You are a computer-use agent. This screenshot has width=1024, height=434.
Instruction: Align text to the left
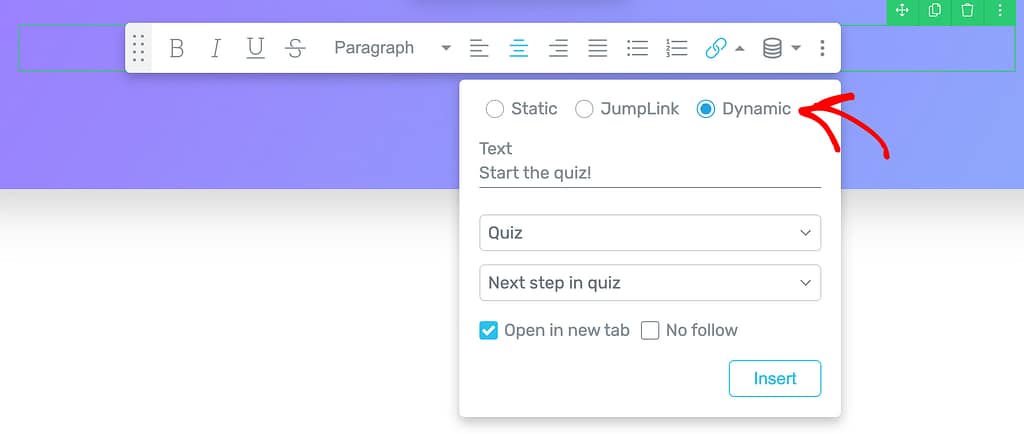pyautogui.click(x=480, y=48)
